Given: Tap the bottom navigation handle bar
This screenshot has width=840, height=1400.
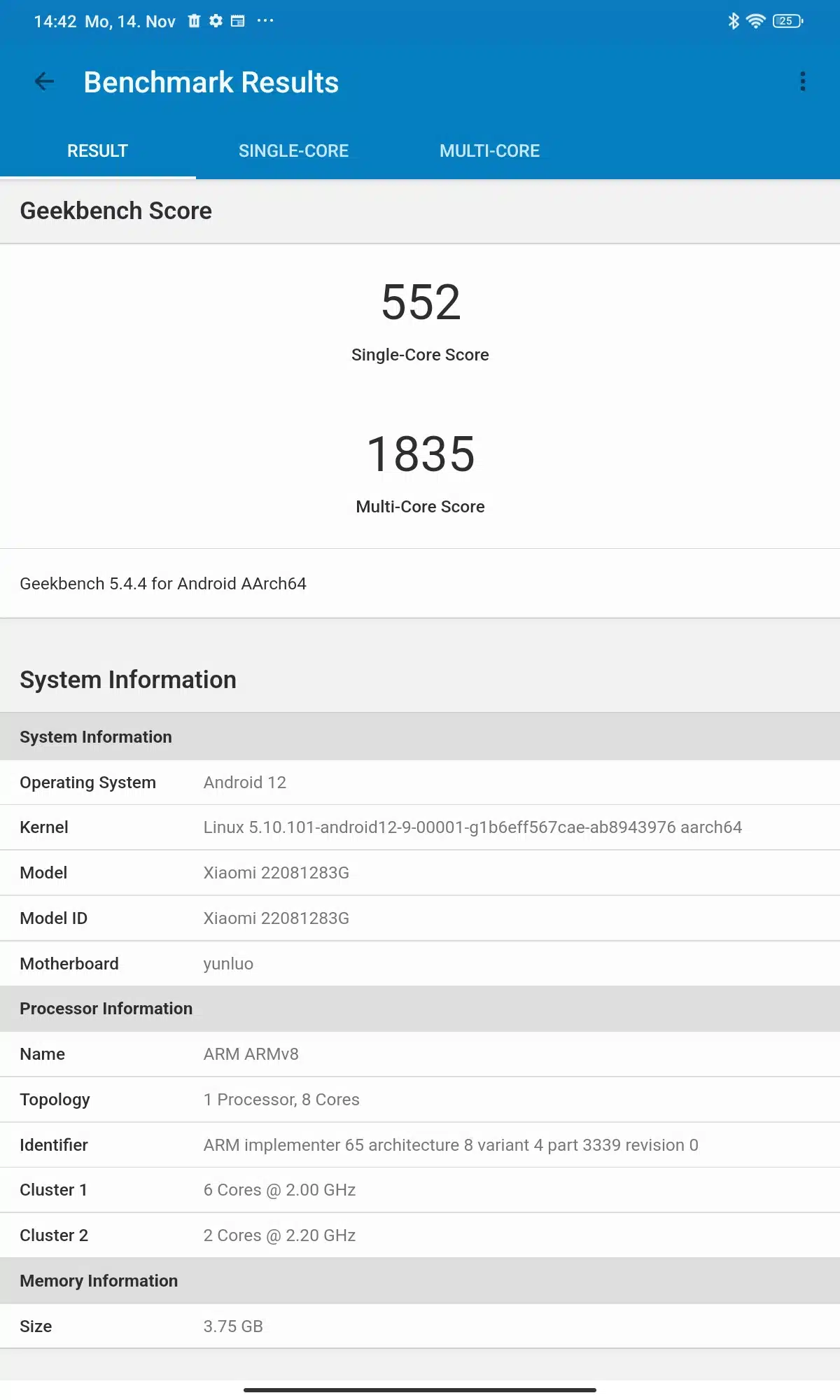Looking at the screenshot, I should pos(420,1389).
